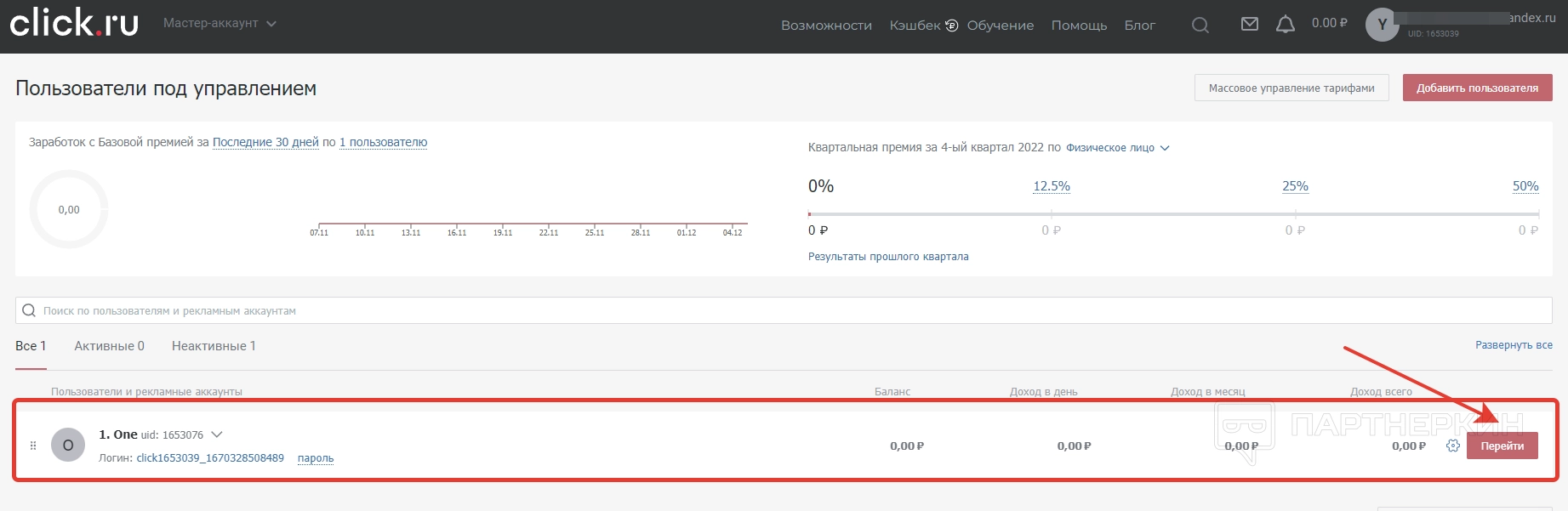Screen dimensions: 1568x511
Task: Open the notifications bell
Action: (1285, 25)
